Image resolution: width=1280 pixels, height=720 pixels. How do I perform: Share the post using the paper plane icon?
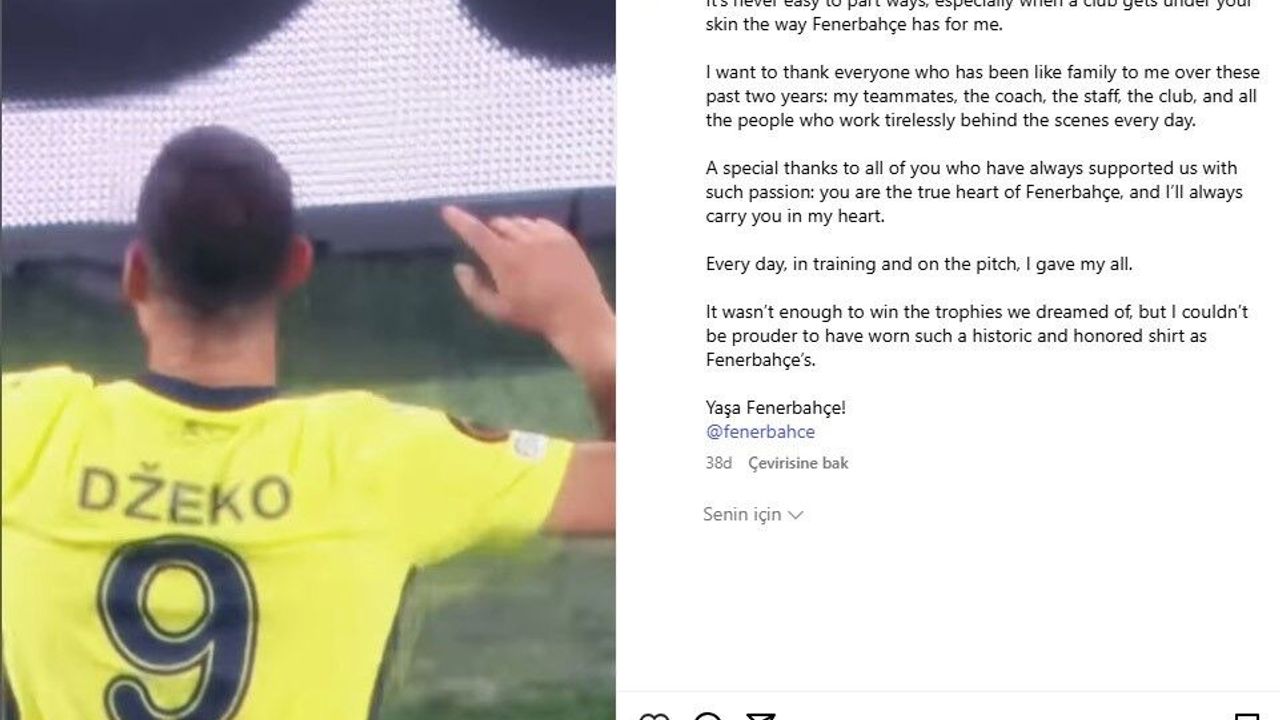(x=761, y=716)
